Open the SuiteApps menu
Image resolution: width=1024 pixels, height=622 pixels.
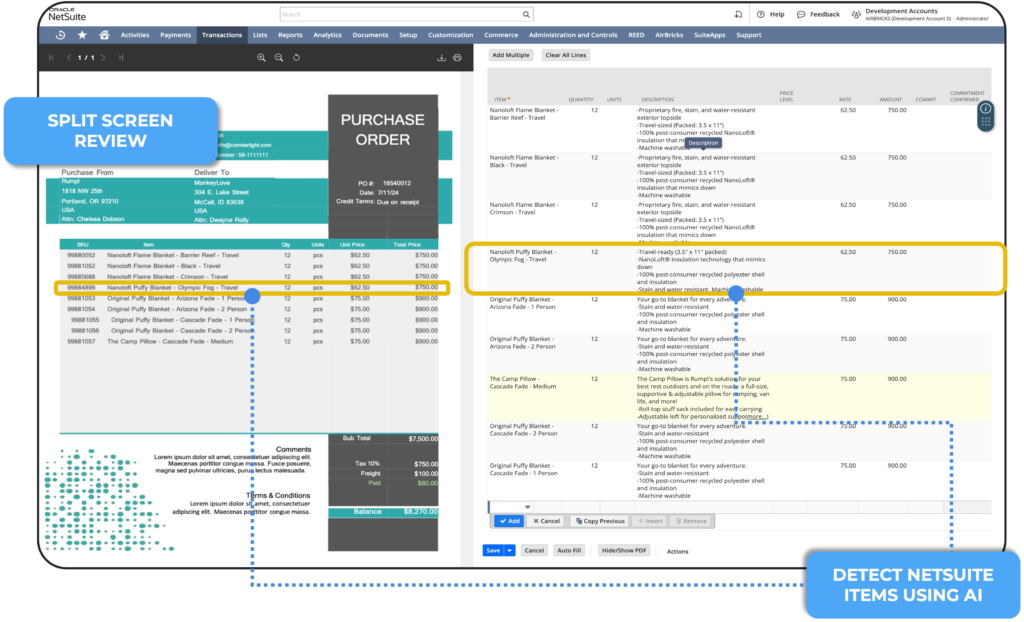(x=710, y=35)
